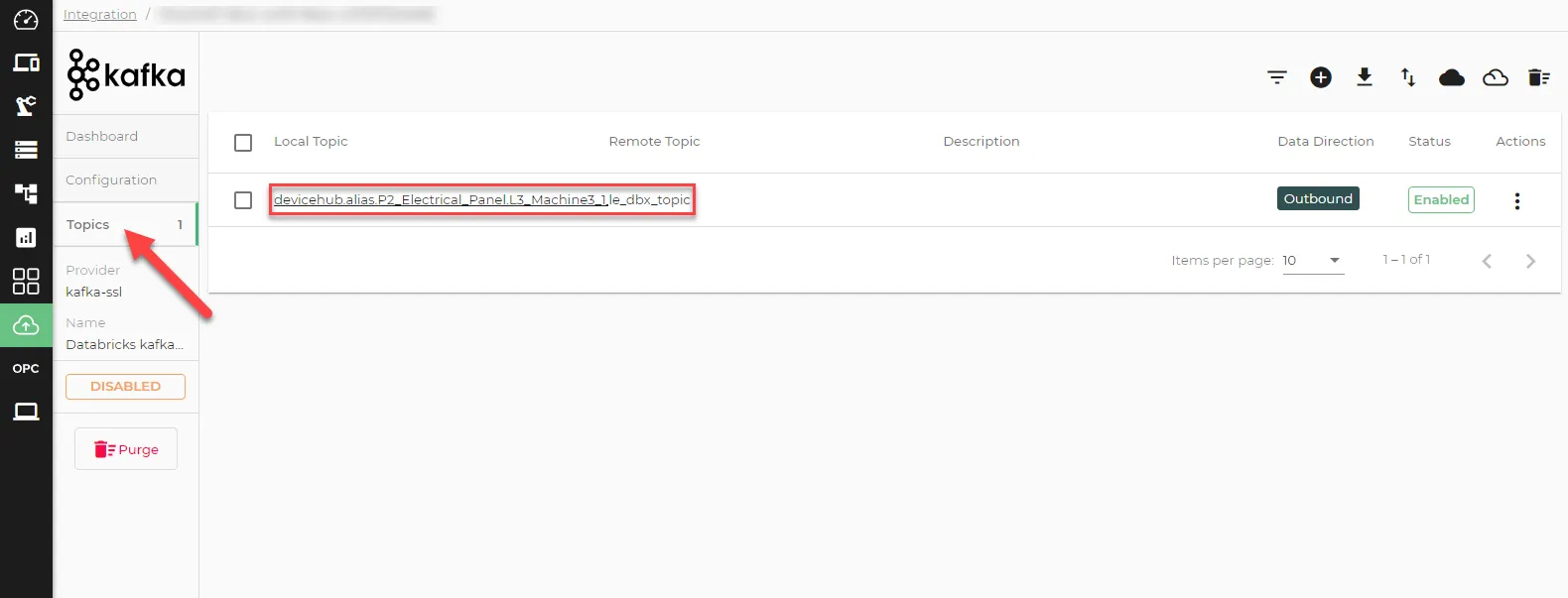Follow the Integration breadcrumb link
Screen dimensions: 1568x598
100,14
